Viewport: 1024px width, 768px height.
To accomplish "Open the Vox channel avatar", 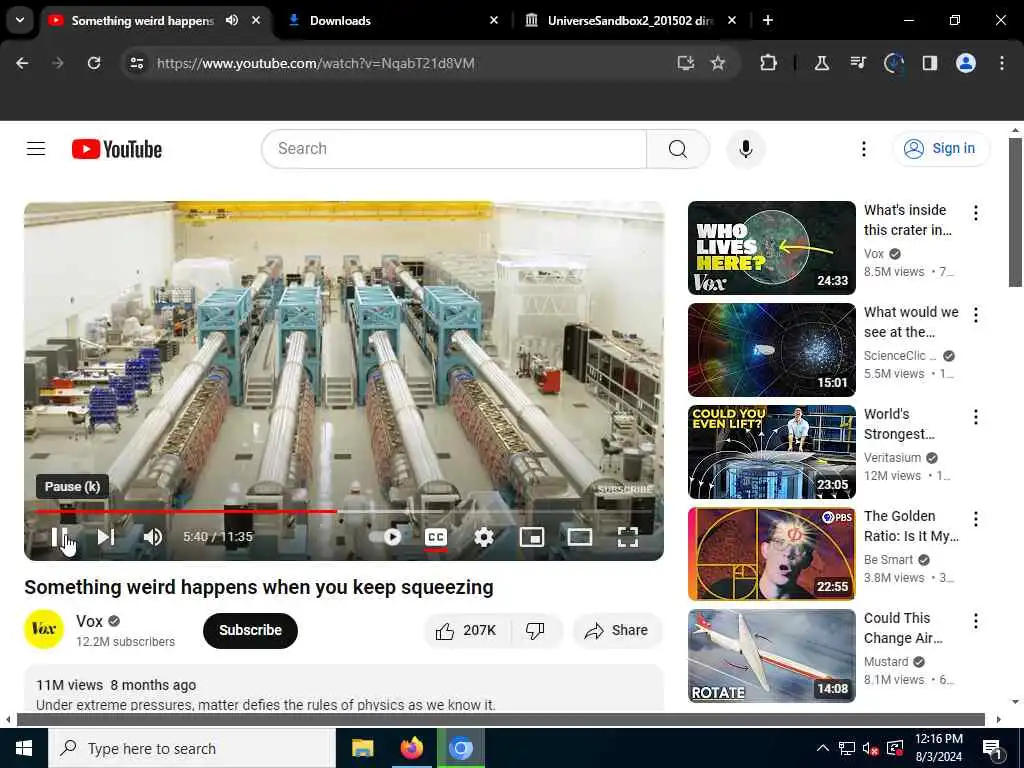I will (x=44, y=630).
